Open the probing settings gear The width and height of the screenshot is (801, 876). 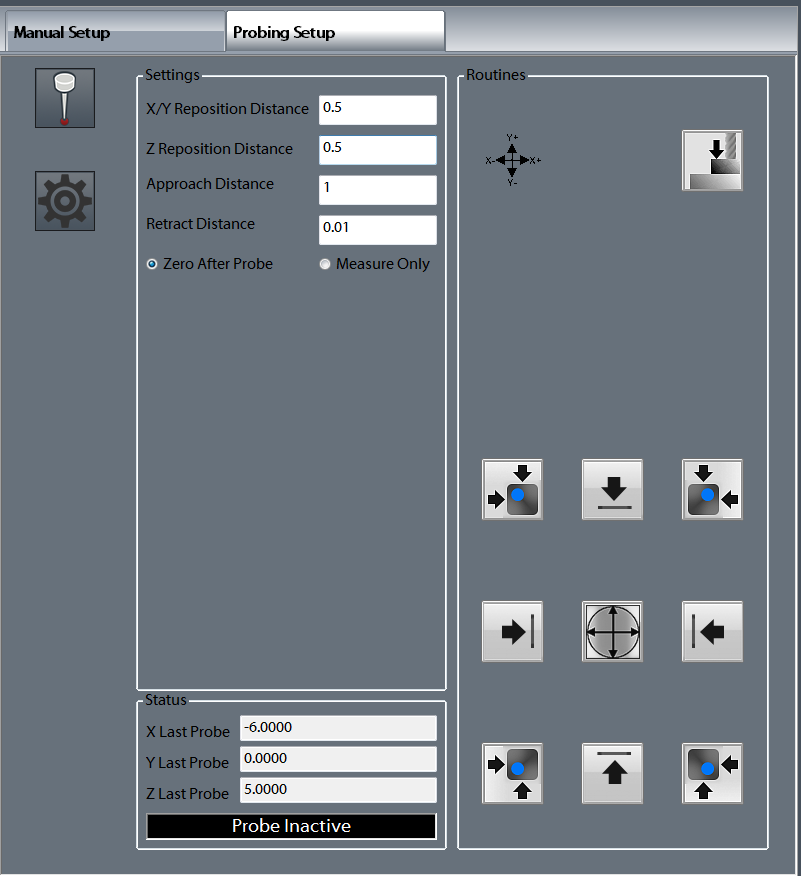(x=64, y=200)
